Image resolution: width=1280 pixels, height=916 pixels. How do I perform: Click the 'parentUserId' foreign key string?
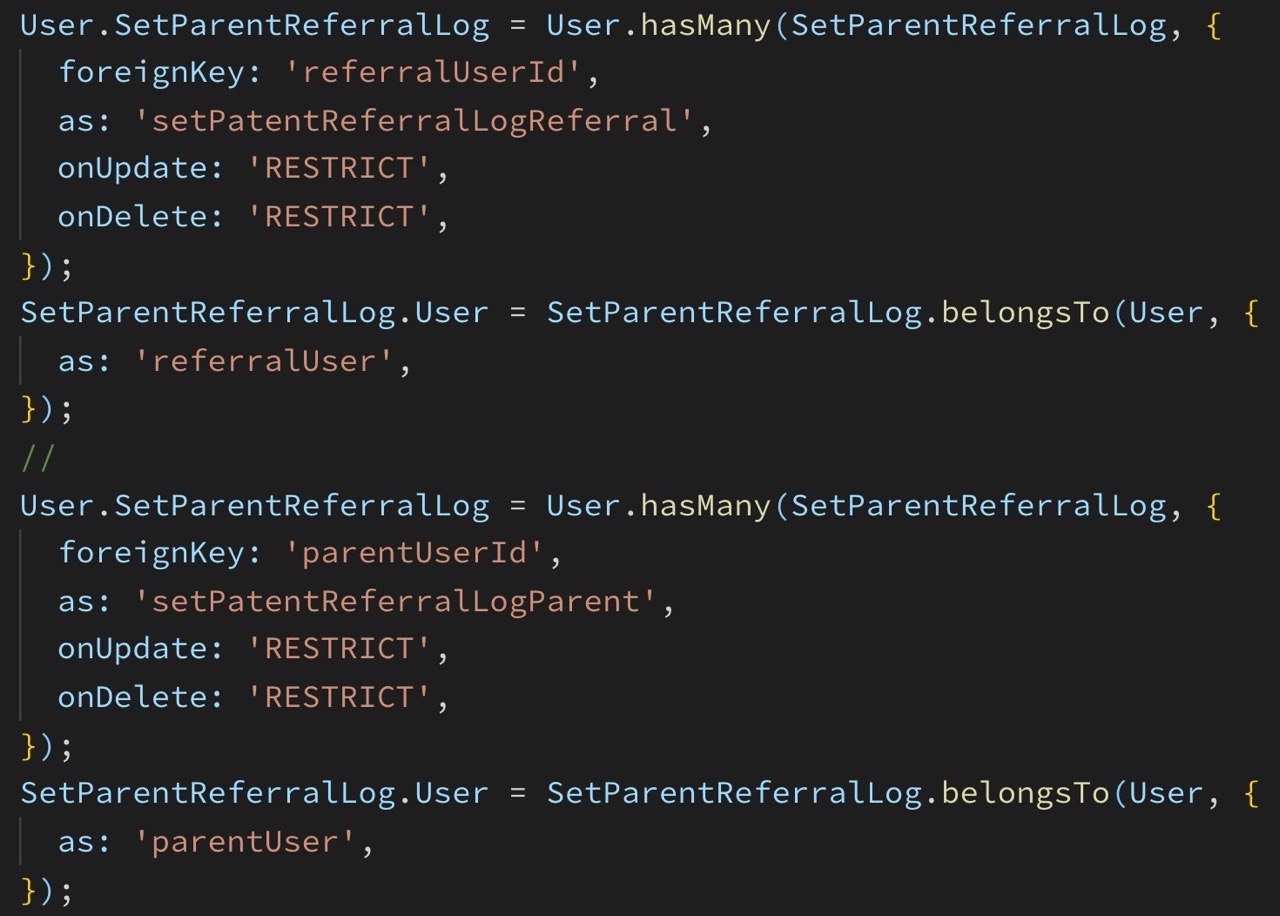coord(412,552)
